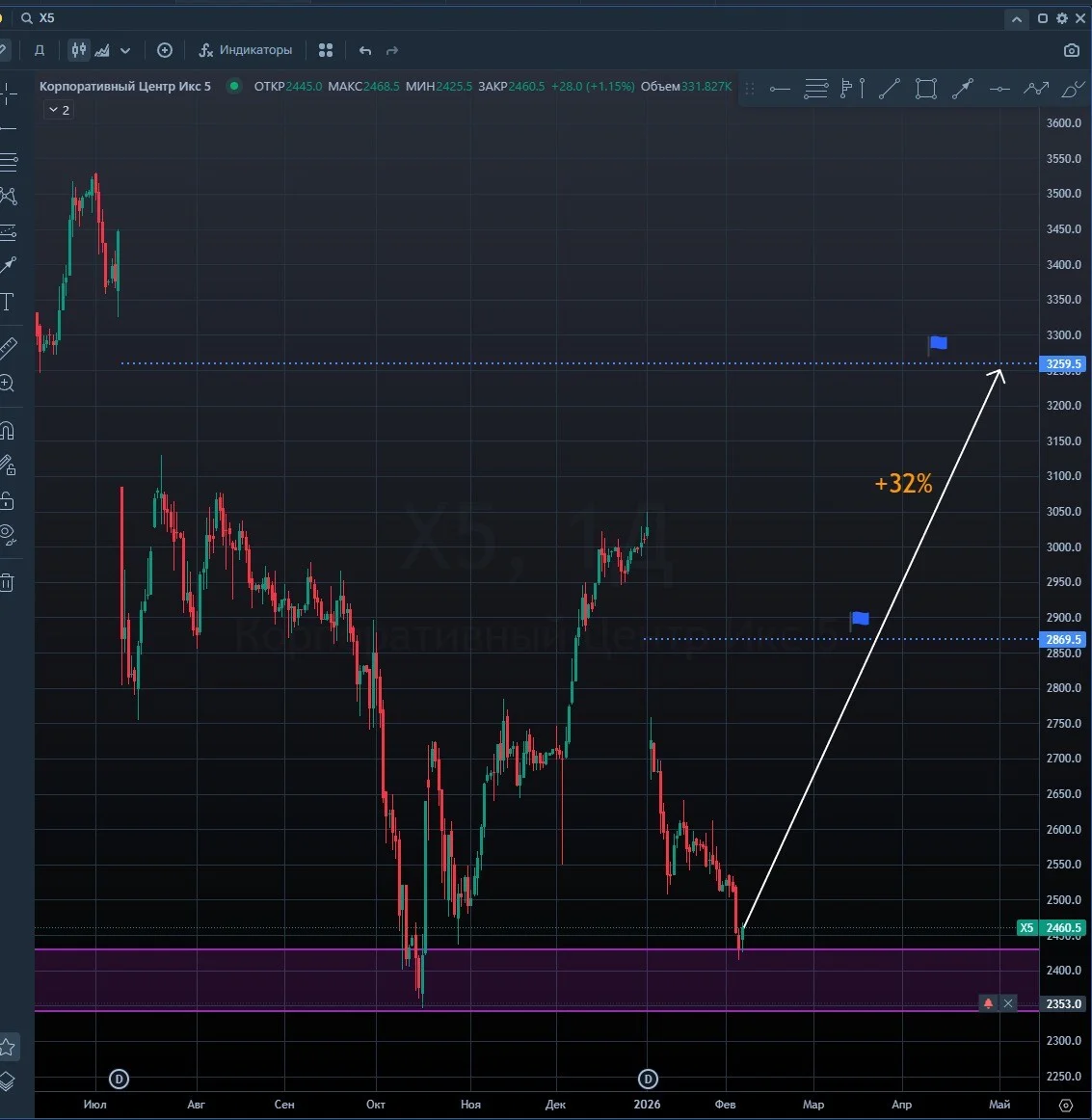Collapse the panel with the top chevron
Viewport: 1092px width, 1120px height.
1016,19
